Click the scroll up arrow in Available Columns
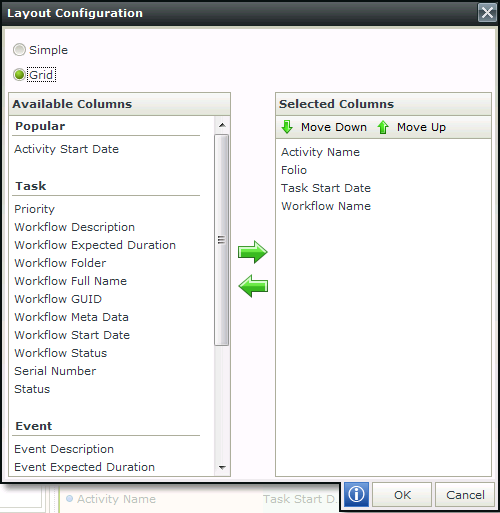Screen dimensions: 500x513 (x=222, y=125)
